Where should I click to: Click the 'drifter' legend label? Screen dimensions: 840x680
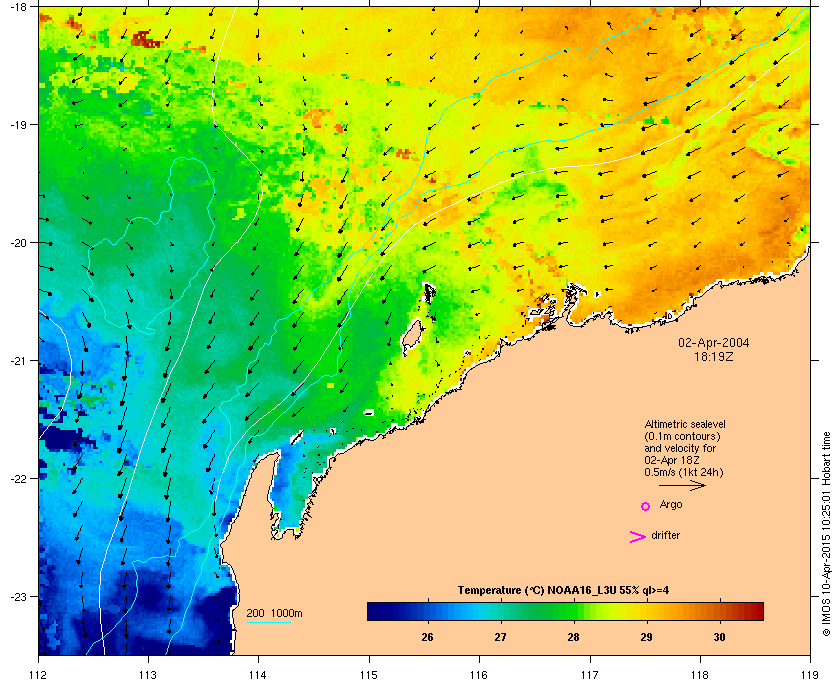coord(666,535)
